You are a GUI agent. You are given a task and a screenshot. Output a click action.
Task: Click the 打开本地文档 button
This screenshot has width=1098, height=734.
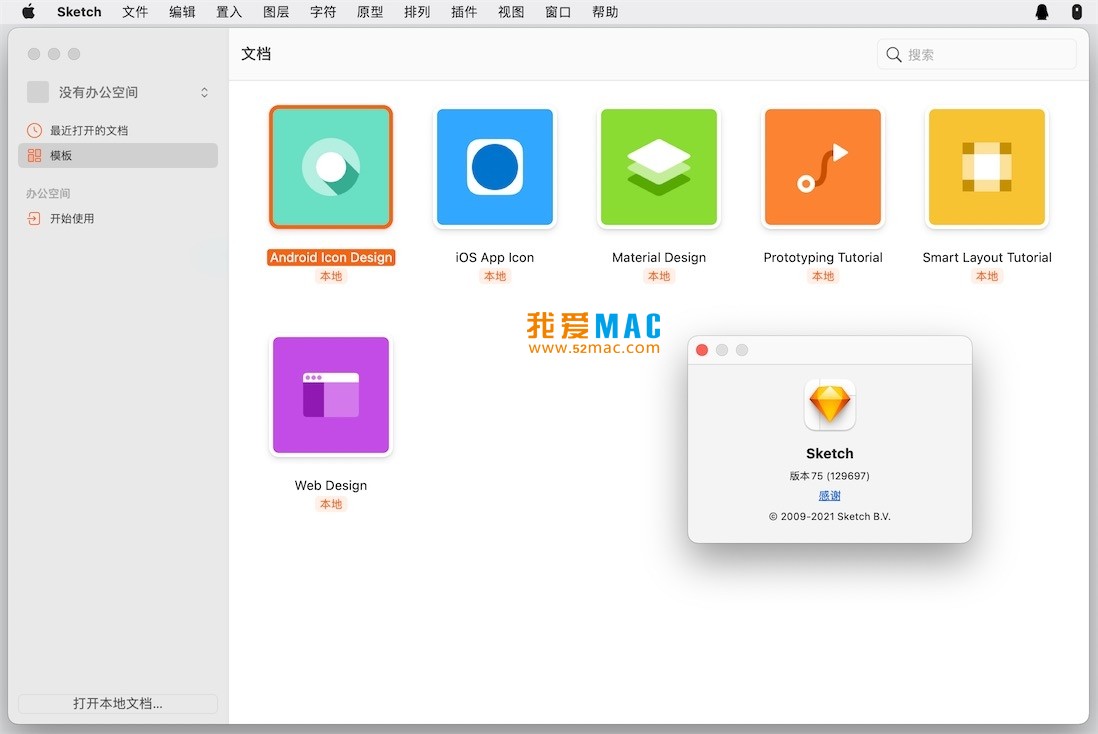(117, 703)
